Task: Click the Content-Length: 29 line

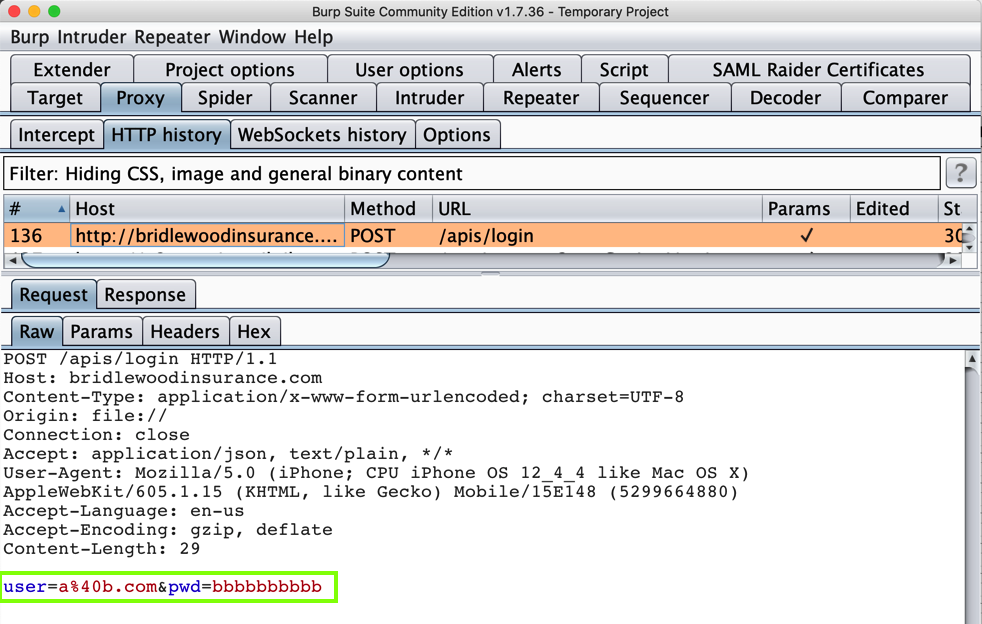Action: click(101, 549)
